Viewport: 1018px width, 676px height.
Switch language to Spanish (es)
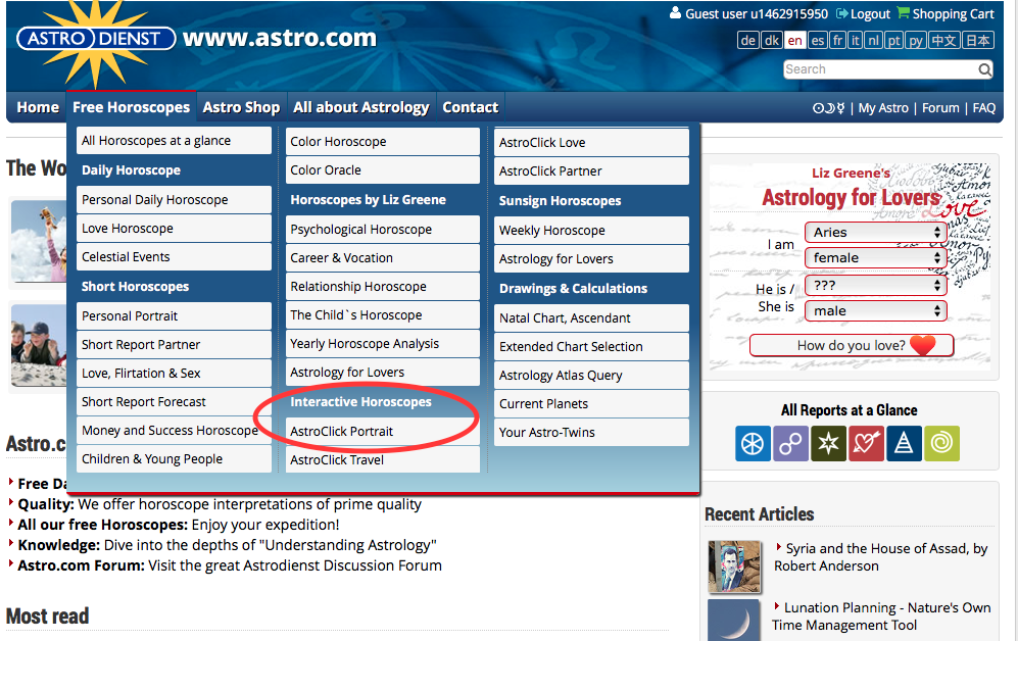click(818, 40)
